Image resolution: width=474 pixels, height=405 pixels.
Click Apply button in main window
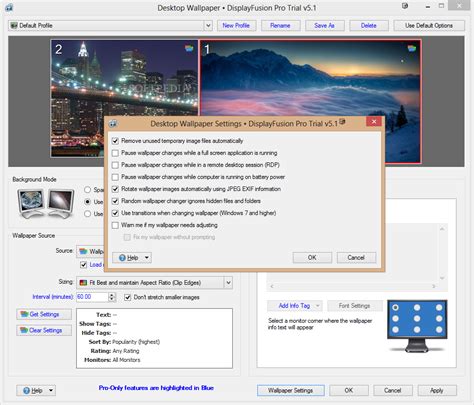tap(437, 390)
